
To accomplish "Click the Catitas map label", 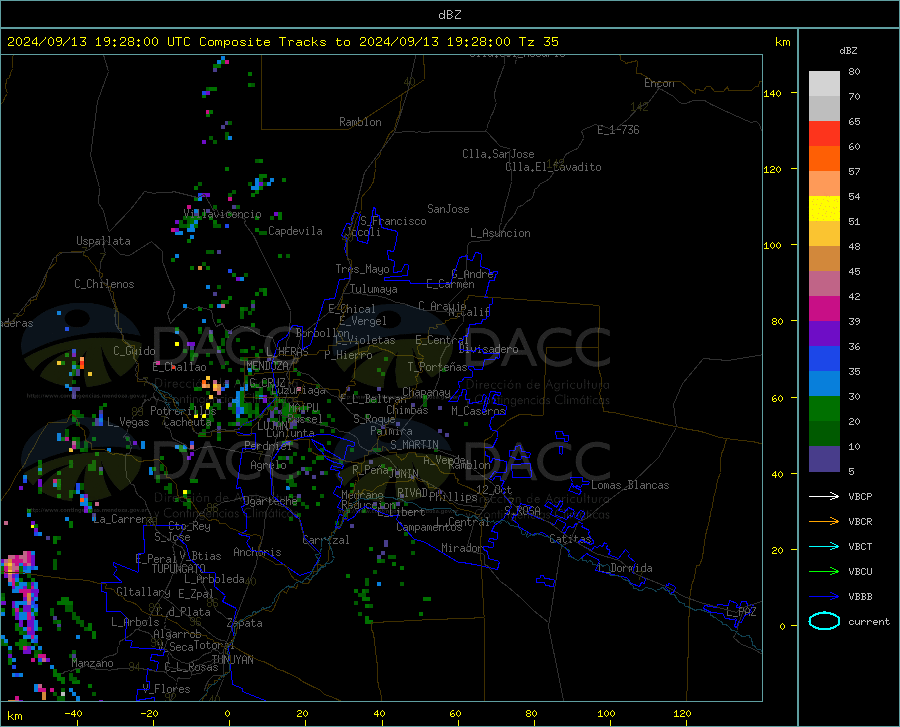I will (570, 539).
